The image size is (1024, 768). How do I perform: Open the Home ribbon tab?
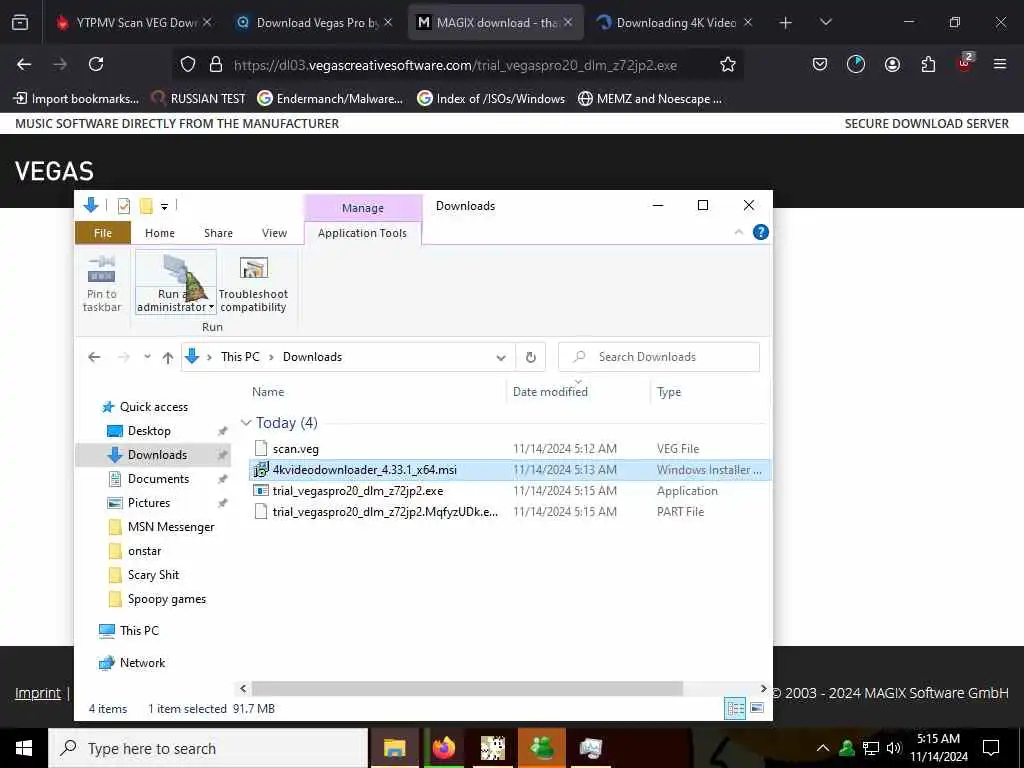160,233
